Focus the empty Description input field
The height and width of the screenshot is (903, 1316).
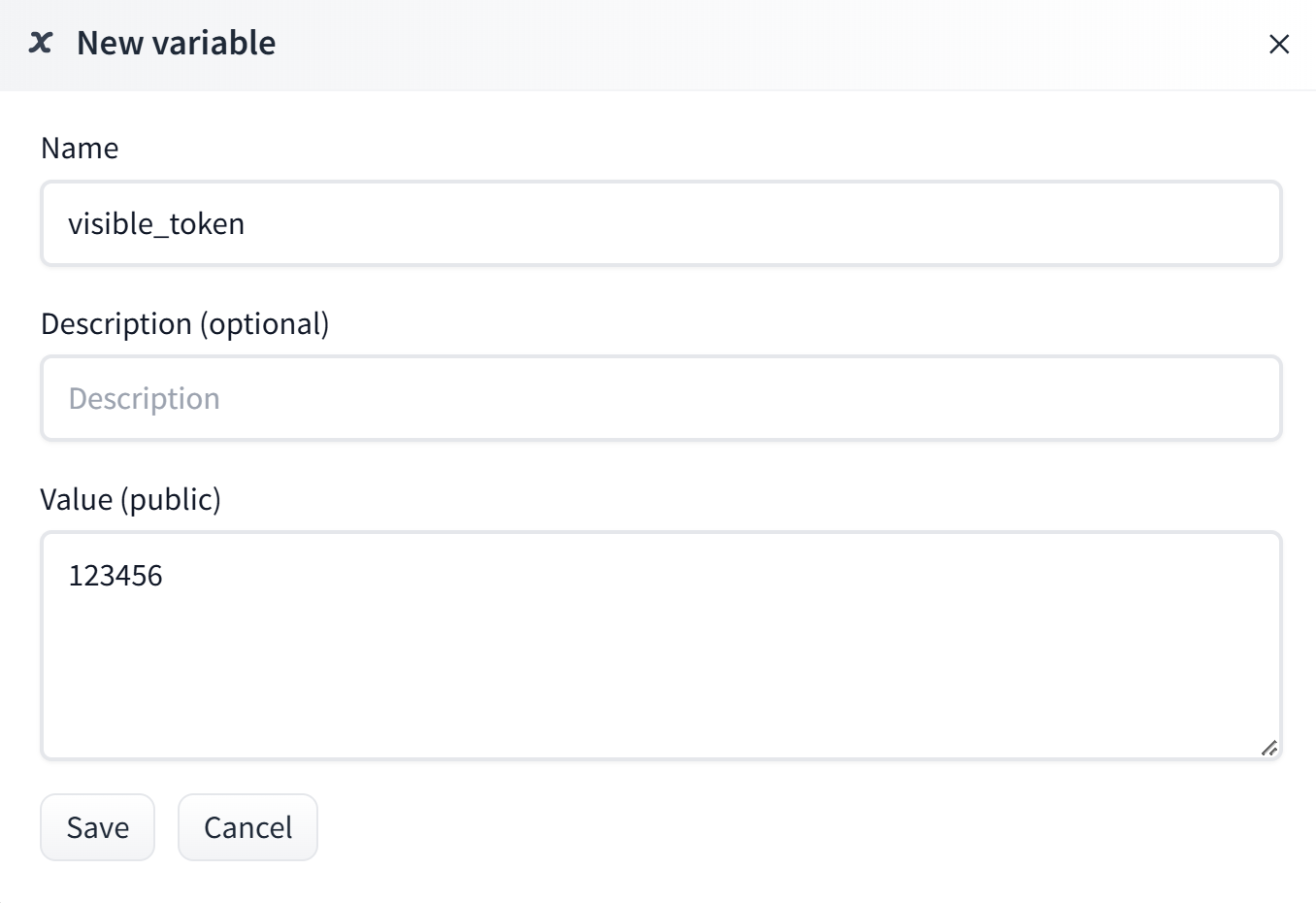click(660, 398)
